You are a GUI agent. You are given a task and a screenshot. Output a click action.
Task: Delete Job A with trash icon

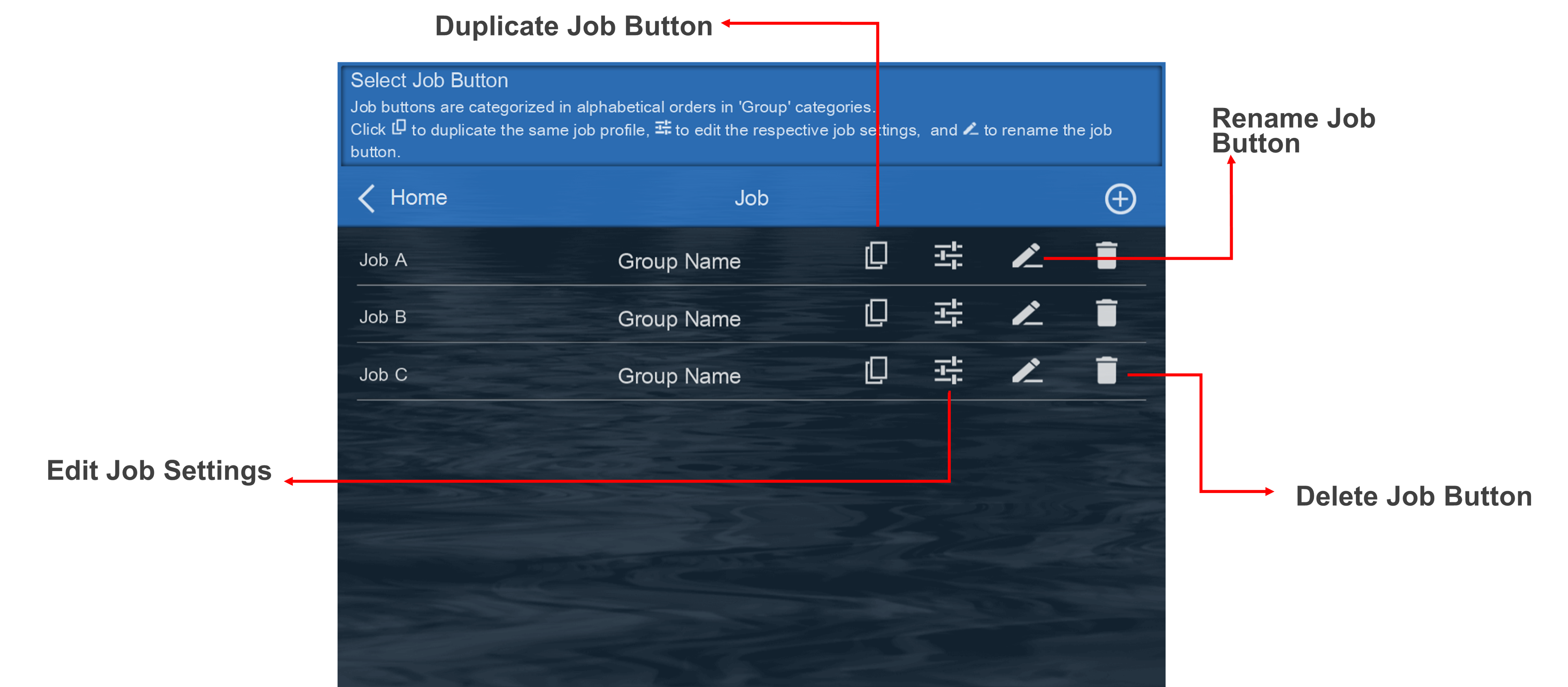[x=1107, y=256]
